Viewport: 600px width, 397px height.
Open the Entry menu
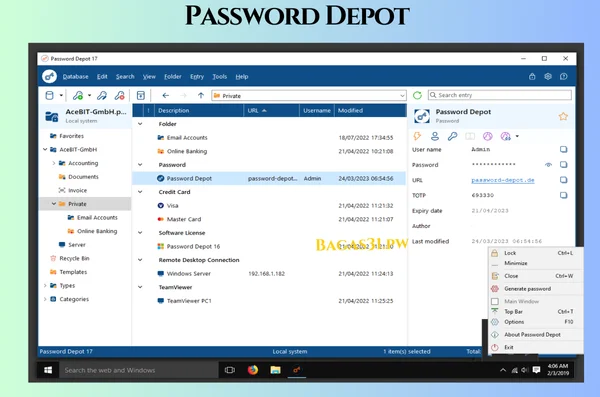[197, 77]
